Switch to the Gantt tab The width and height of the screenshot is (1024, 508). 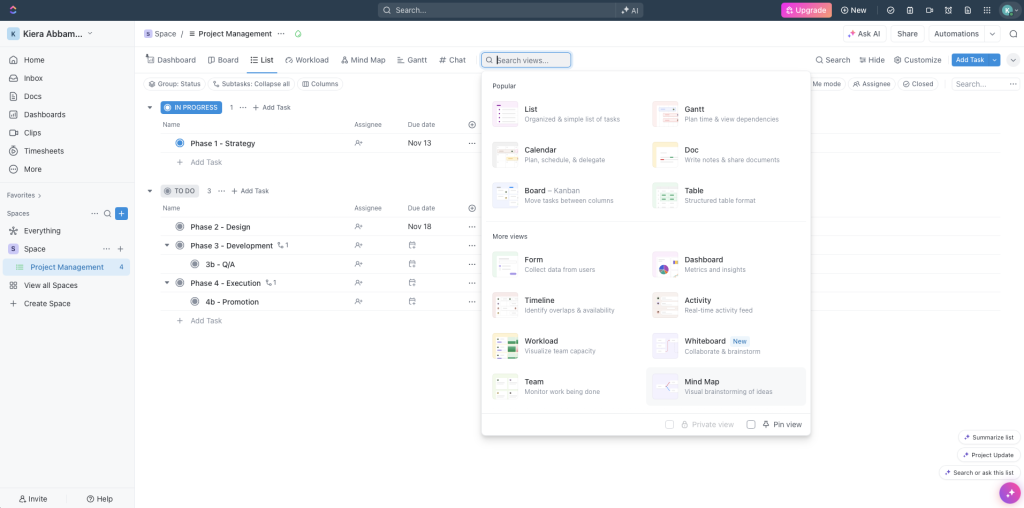click(x=411, y=60)
